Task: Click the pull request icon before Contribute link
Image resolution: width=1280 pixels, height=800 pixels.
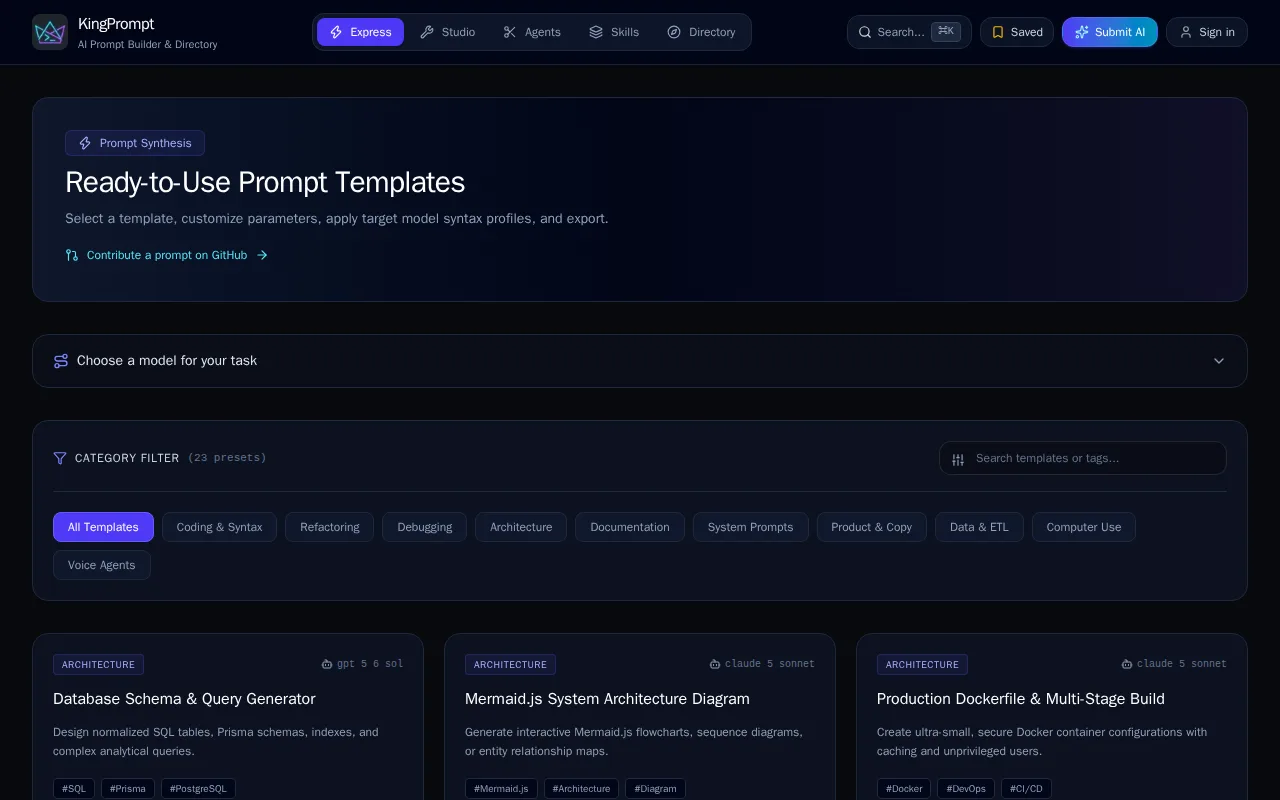Action: pyautogui.click(x=72, y=255)
